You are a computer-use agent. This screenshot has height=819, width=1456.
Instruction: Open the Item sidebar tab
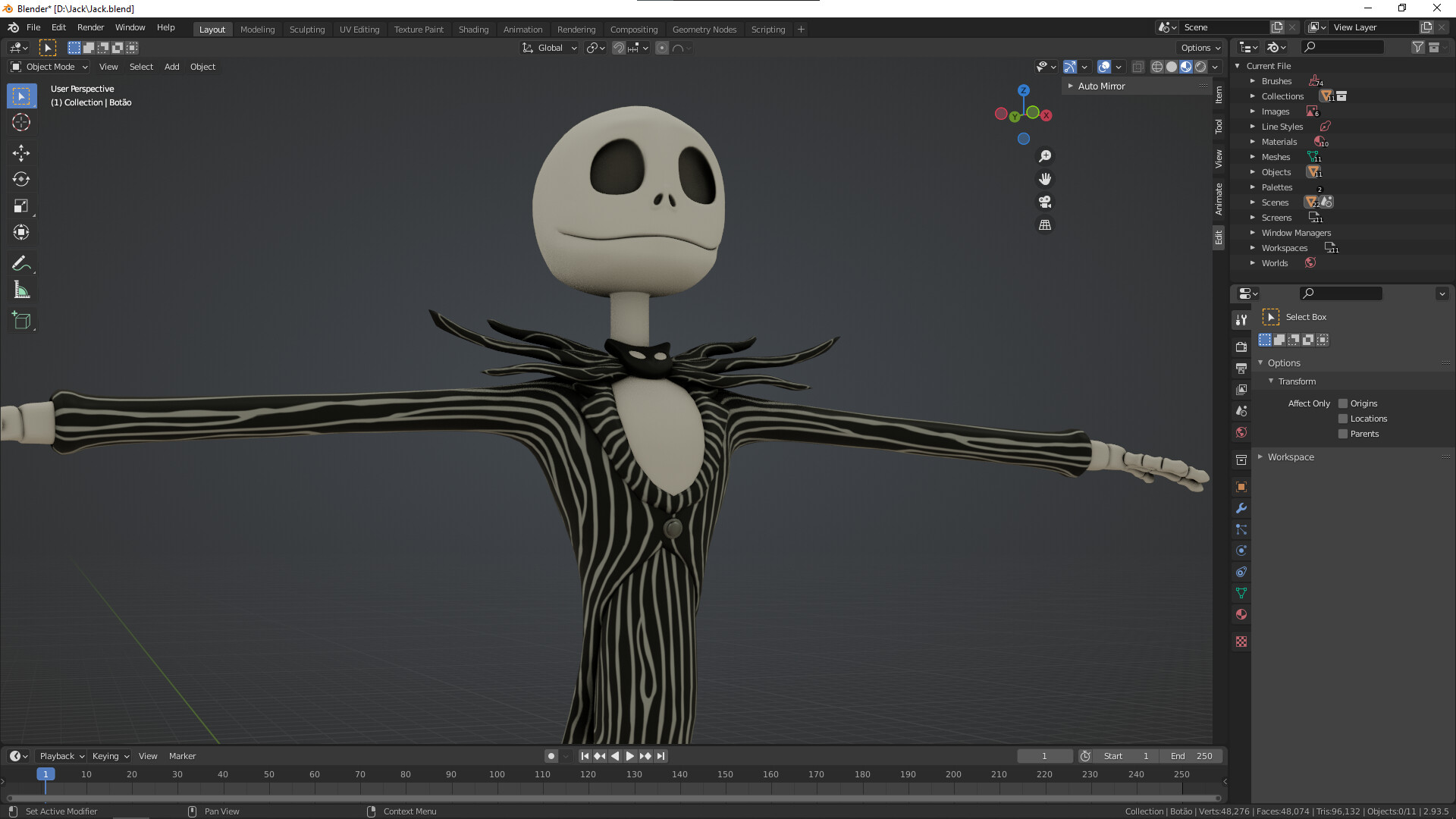tap(1219, 95)
